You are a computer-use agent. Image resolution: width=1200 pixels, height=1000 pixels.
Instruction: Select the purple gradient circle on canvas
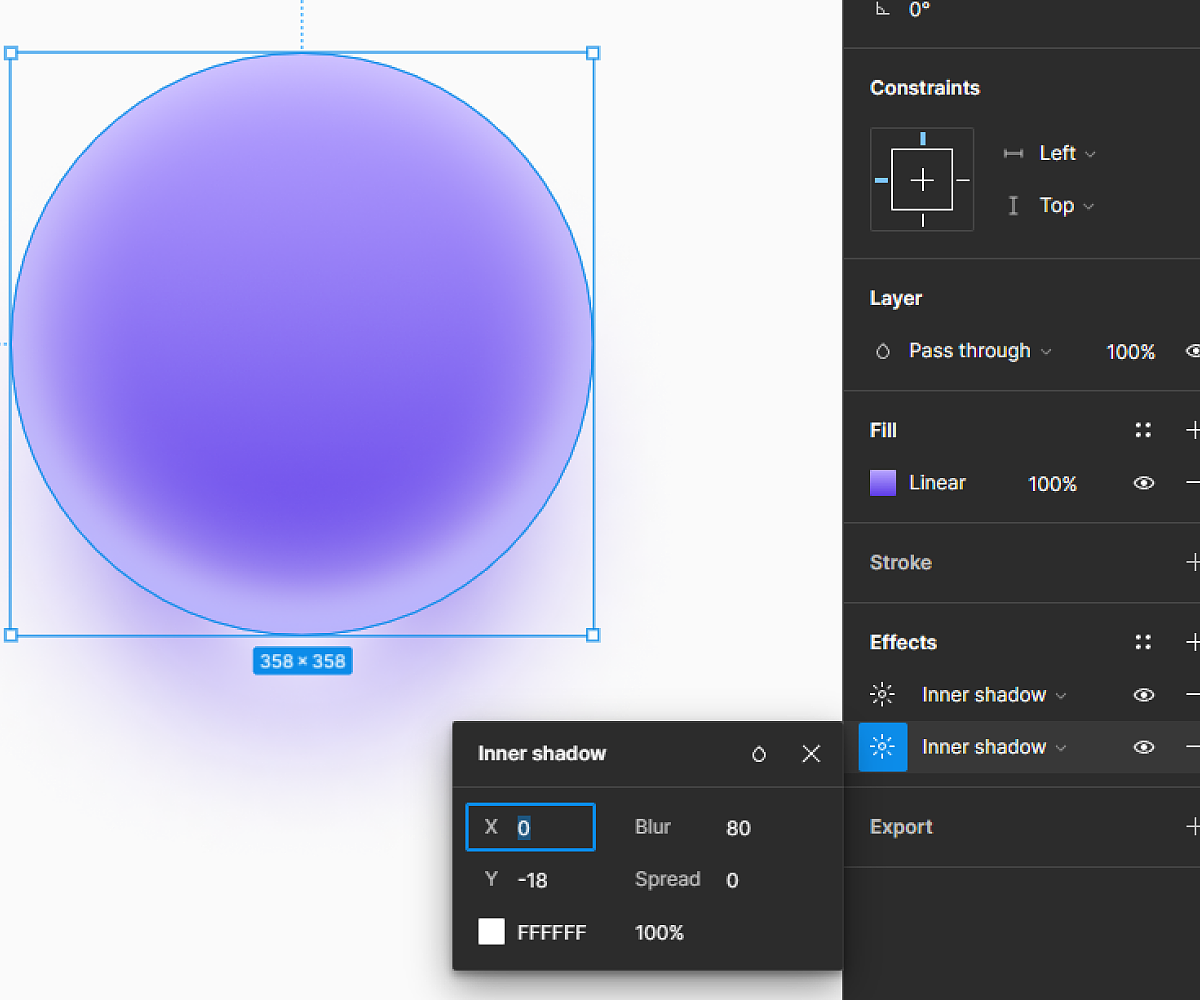coord(302,344)
